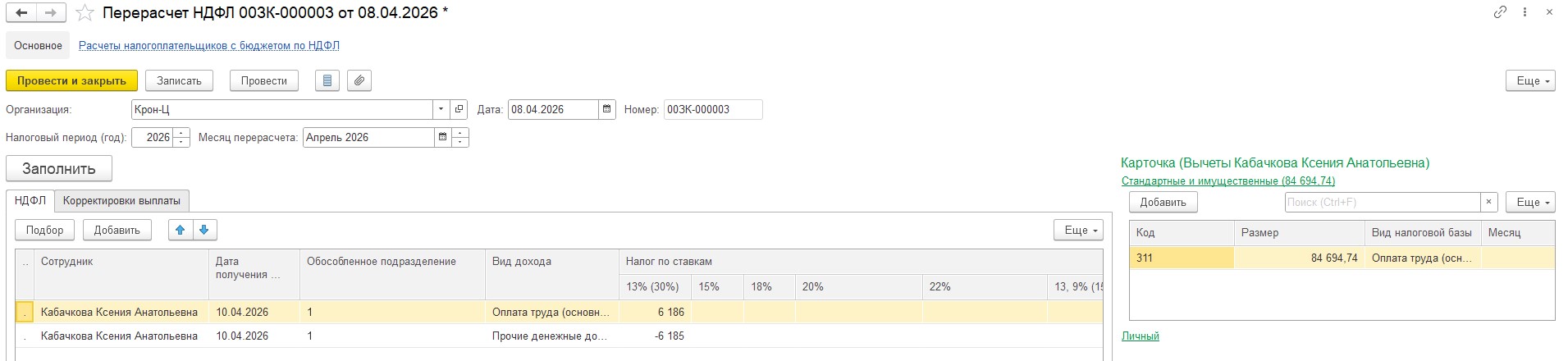The width and height of the screenshot is (1568, 361).
Task: Open Расчеты налогоплательщиков с бюджетом по НДФЛ
Action: pos(208,46)
